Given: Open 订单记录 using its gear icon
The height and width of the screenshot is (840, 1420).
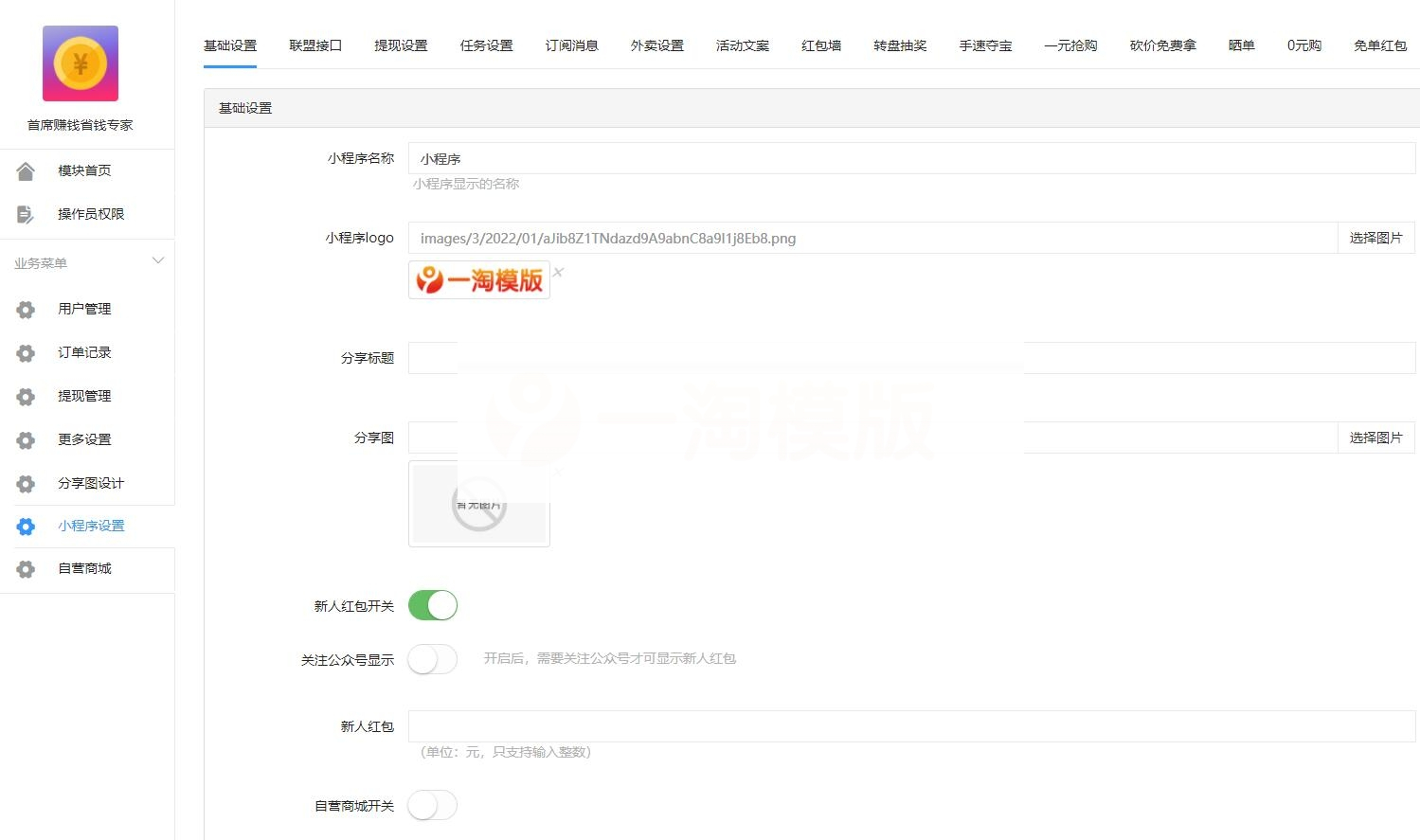Looking at the screenshot, I should click(x=26, y=352).
